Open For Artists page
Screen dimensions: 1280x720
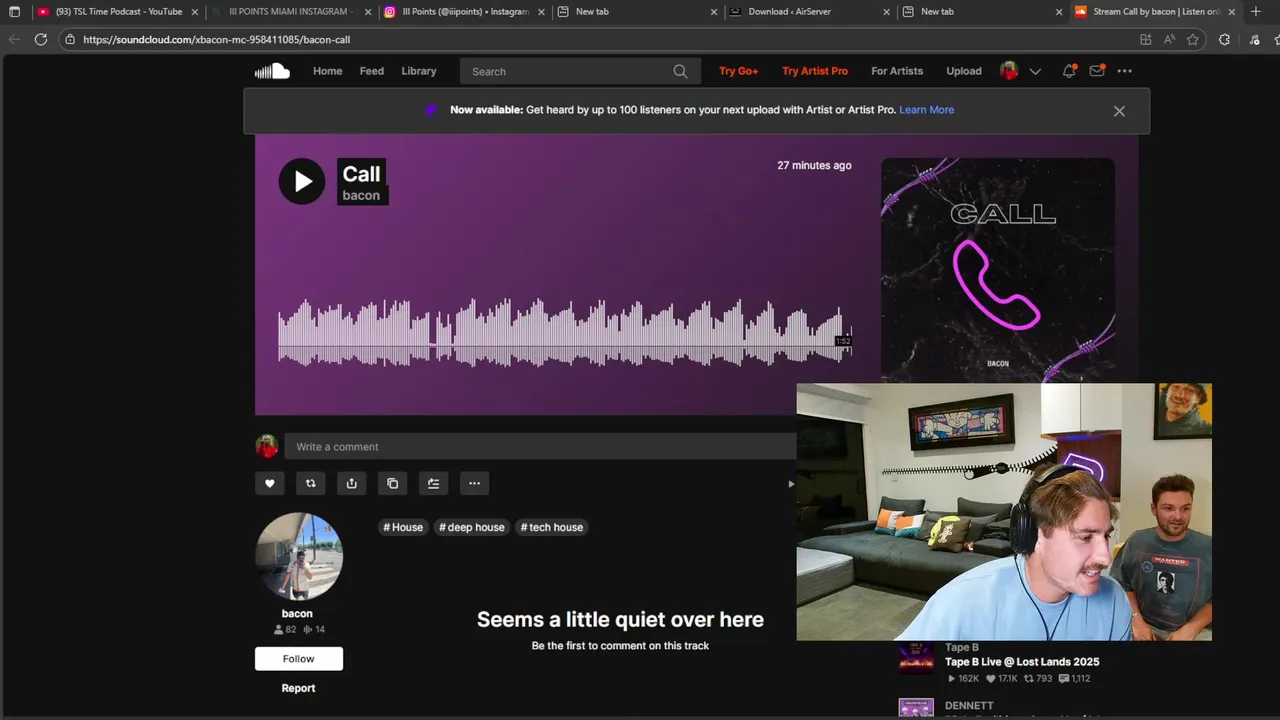897,71
